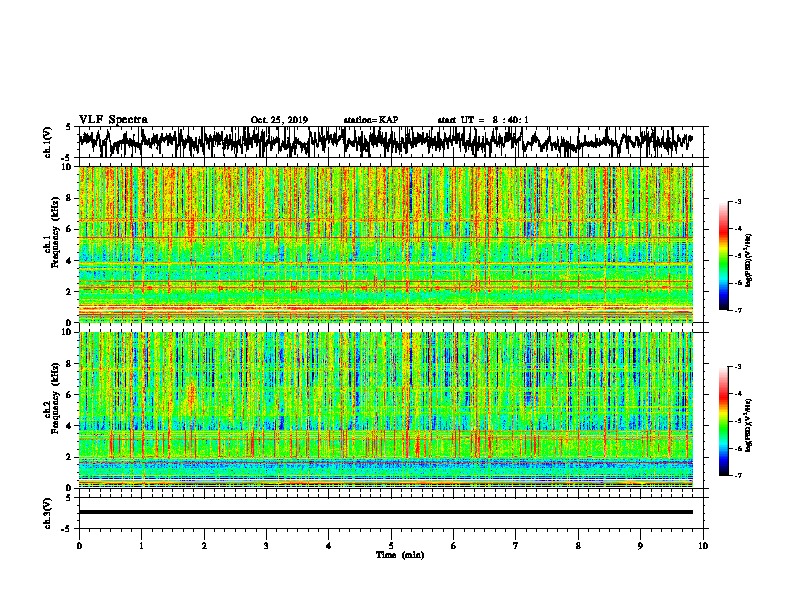Click the "-3" tick on ch.1 color bar

737,202
